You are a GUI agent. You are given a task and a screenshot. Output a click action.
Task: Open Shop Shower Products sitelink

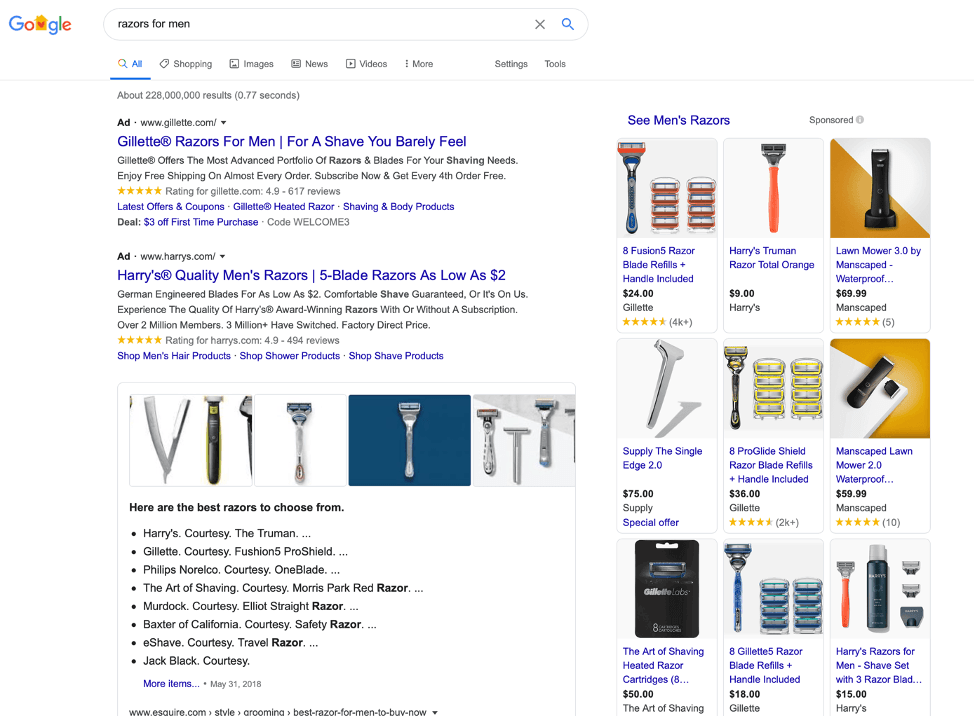pyautogui.click(x=289, y=356)
